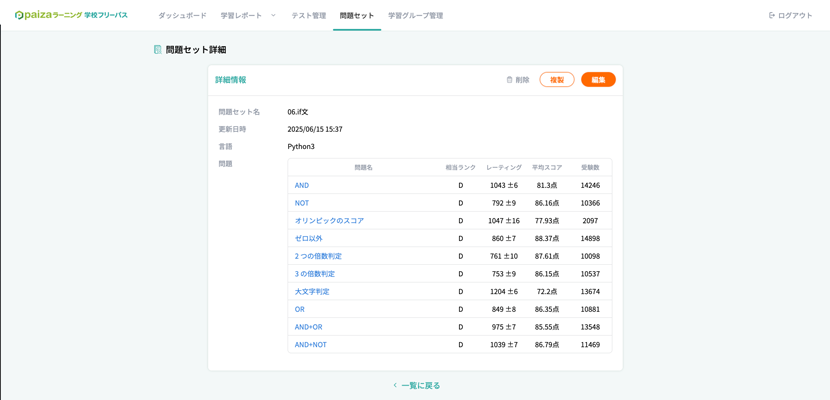The width and height of the screenshot is (830, 400).
Task: Click exam count 2097
Action: click(x=590, y=221)
